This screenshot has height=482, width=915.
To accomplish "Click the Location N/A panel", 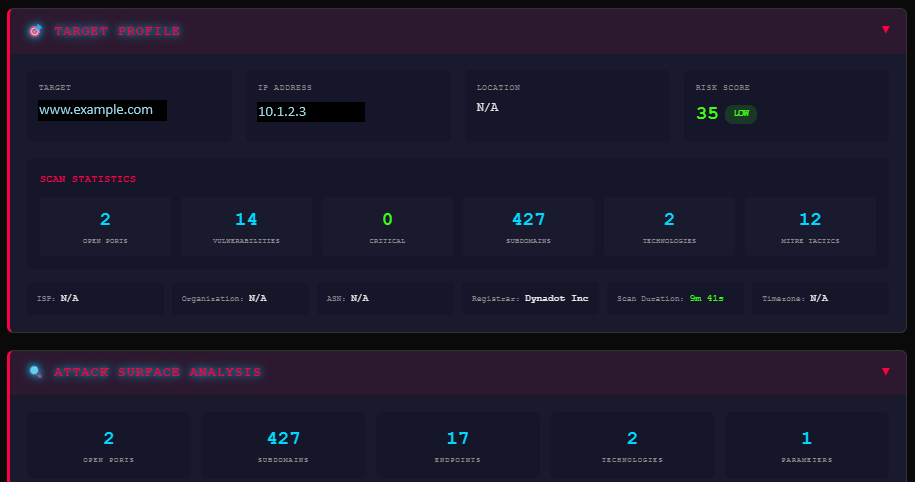I will click(566, 105).
